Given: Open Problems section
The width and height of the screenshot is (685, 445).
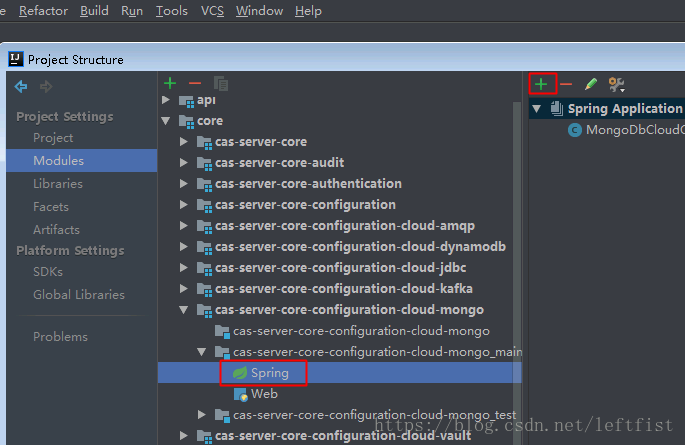Looking at the screenshot, I should click(x=60, y=337).
